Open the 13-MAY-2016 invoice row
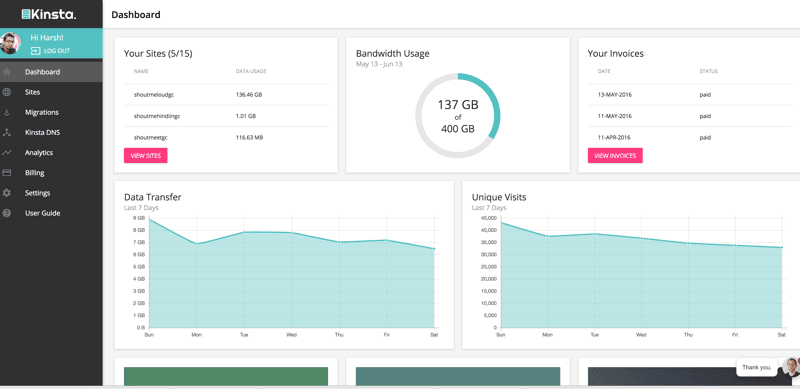This screenshot has width=800, height=389. point(690,95)
